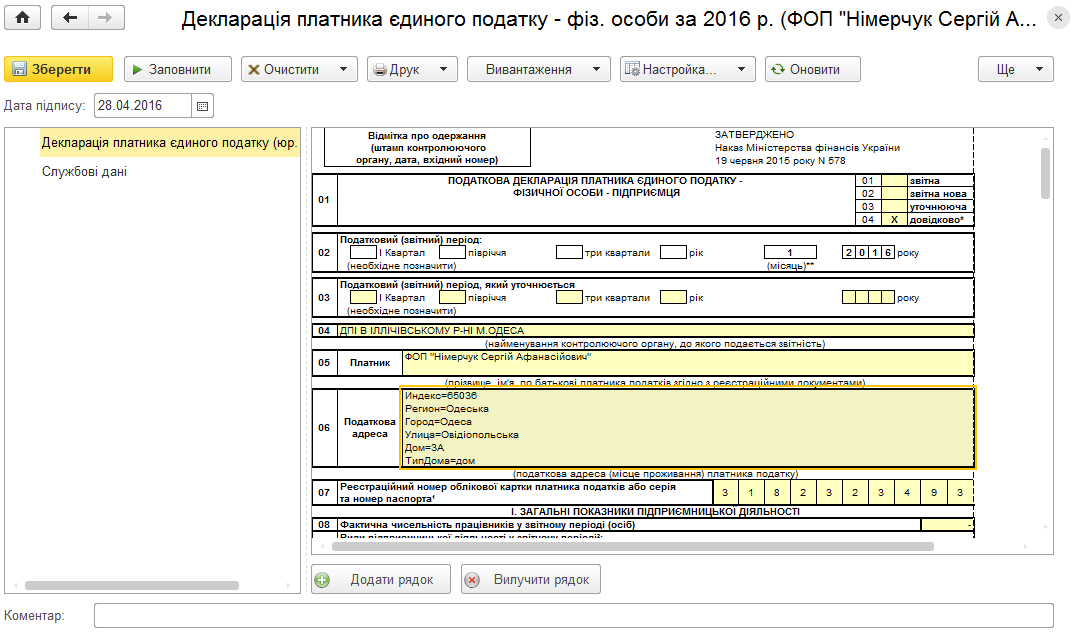Image resolution: width=1073 pixels, height=634 pixels.
Task: Check три квартали in row 02
Action: click(569, 253)
